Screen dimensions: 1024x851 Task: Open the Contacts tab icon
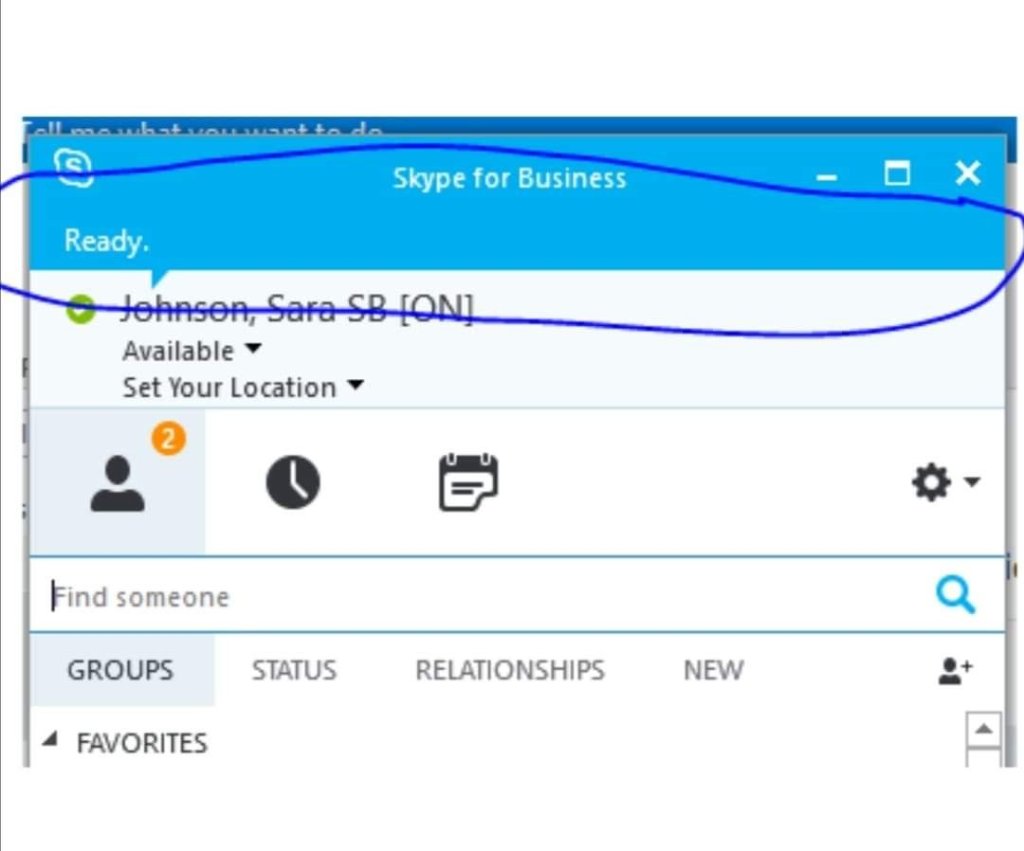[118, 483]
